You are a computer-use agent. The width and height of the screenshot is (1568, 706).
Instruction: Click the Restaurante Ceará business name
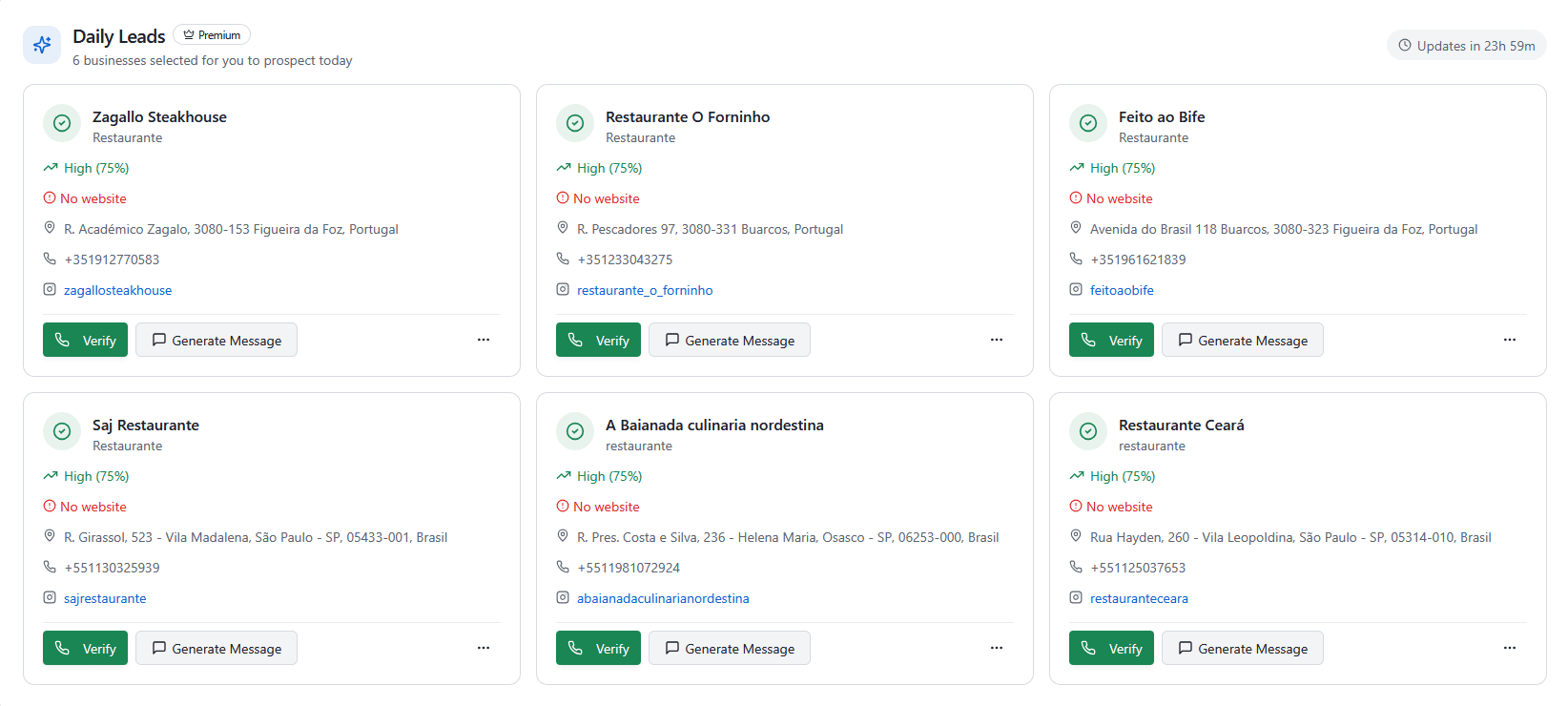[x=1182, y=425]
